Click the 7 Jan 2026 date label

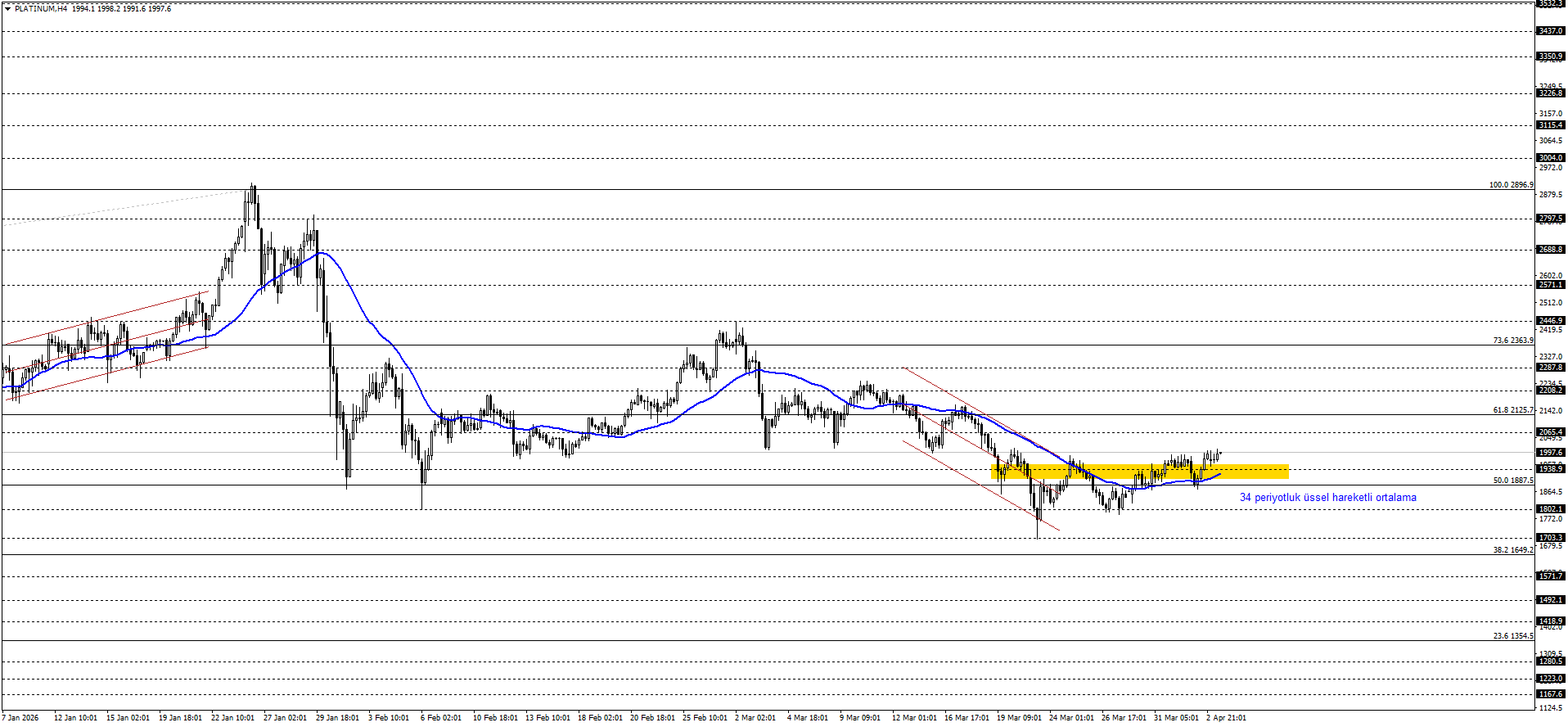20,718
